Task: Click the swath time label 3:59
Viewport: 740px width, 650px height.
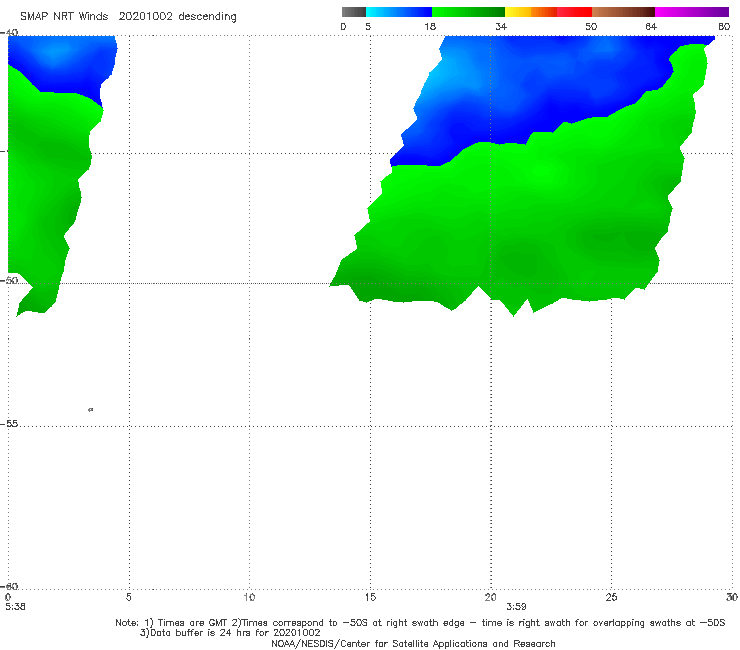Action: click(516, 607)
